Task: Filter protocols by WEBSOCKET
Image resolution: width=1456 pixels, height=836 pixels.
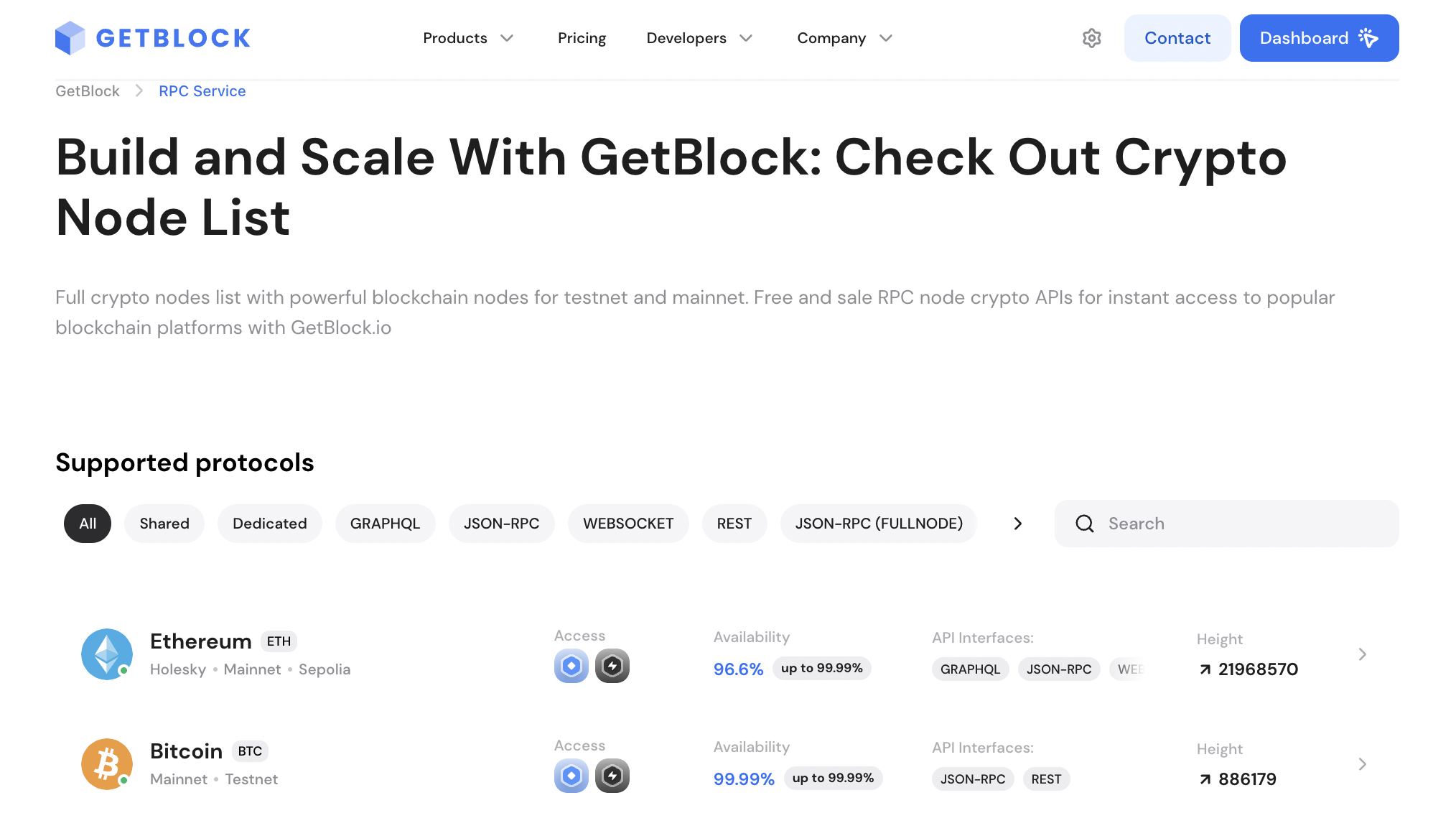Action: tap(628, 524)
